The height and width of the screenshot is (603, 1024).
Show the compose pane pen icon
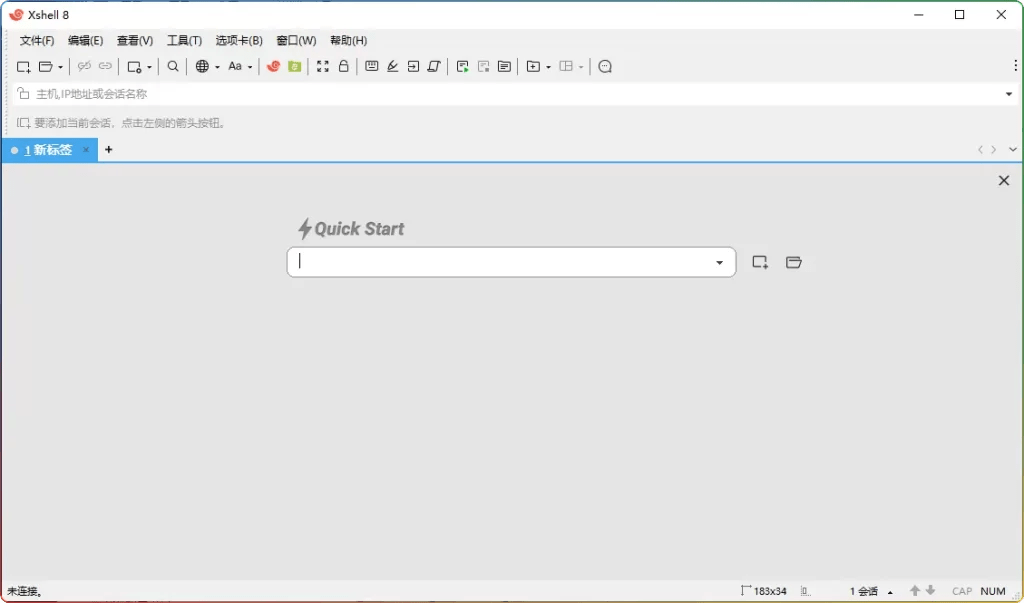(x=391, y=66)
